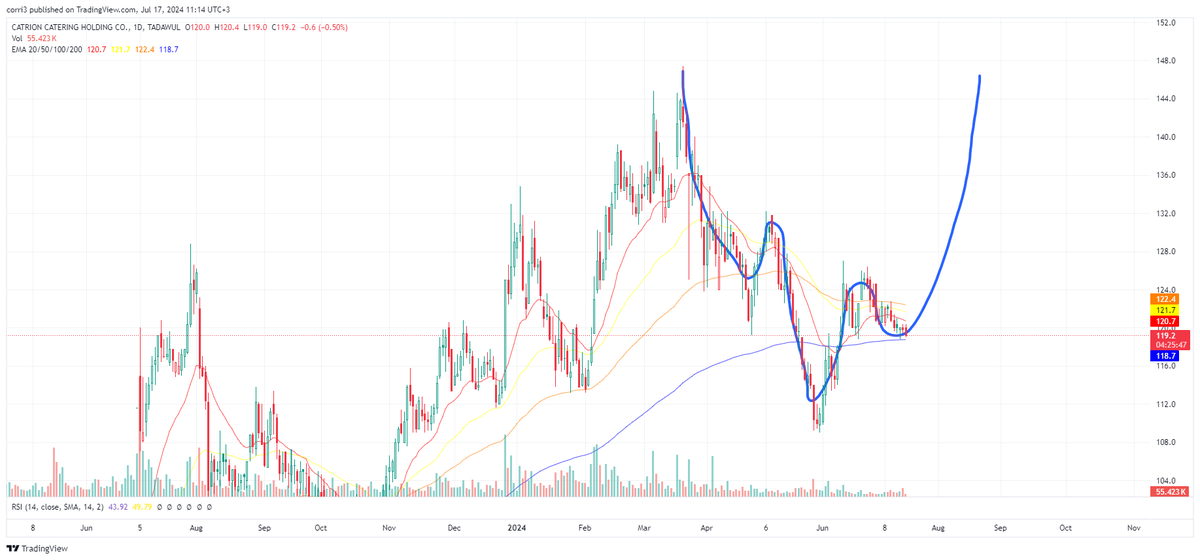Click the 112.0 price scale label

[x=1167, y=405]
